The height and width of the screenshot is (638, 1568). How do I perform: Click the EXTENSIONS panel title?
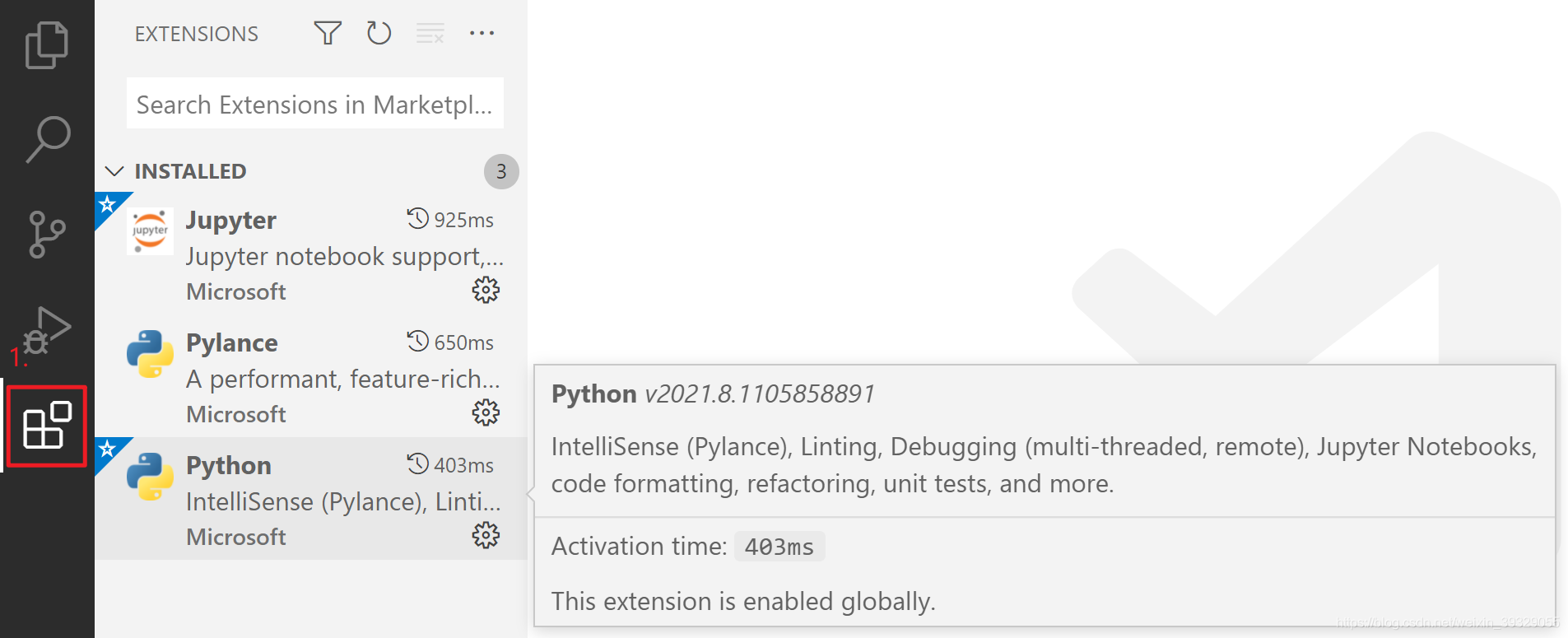coord(197,34)
